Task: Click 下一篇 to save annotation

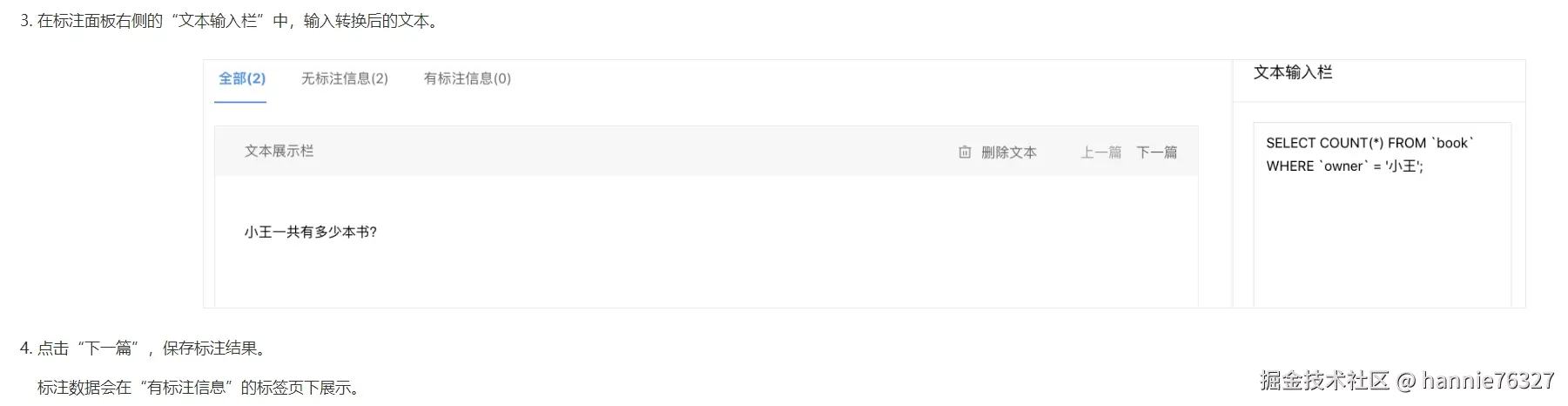Action: pyautogui.click(x=1156, y=152)
